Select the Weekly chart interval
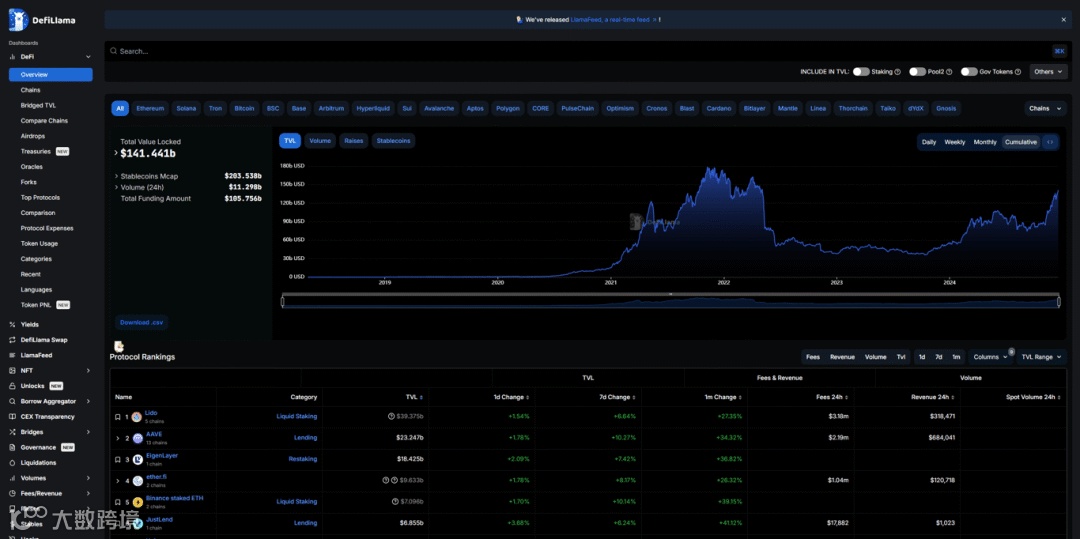The image size is (1080, 539). point(955,142)
